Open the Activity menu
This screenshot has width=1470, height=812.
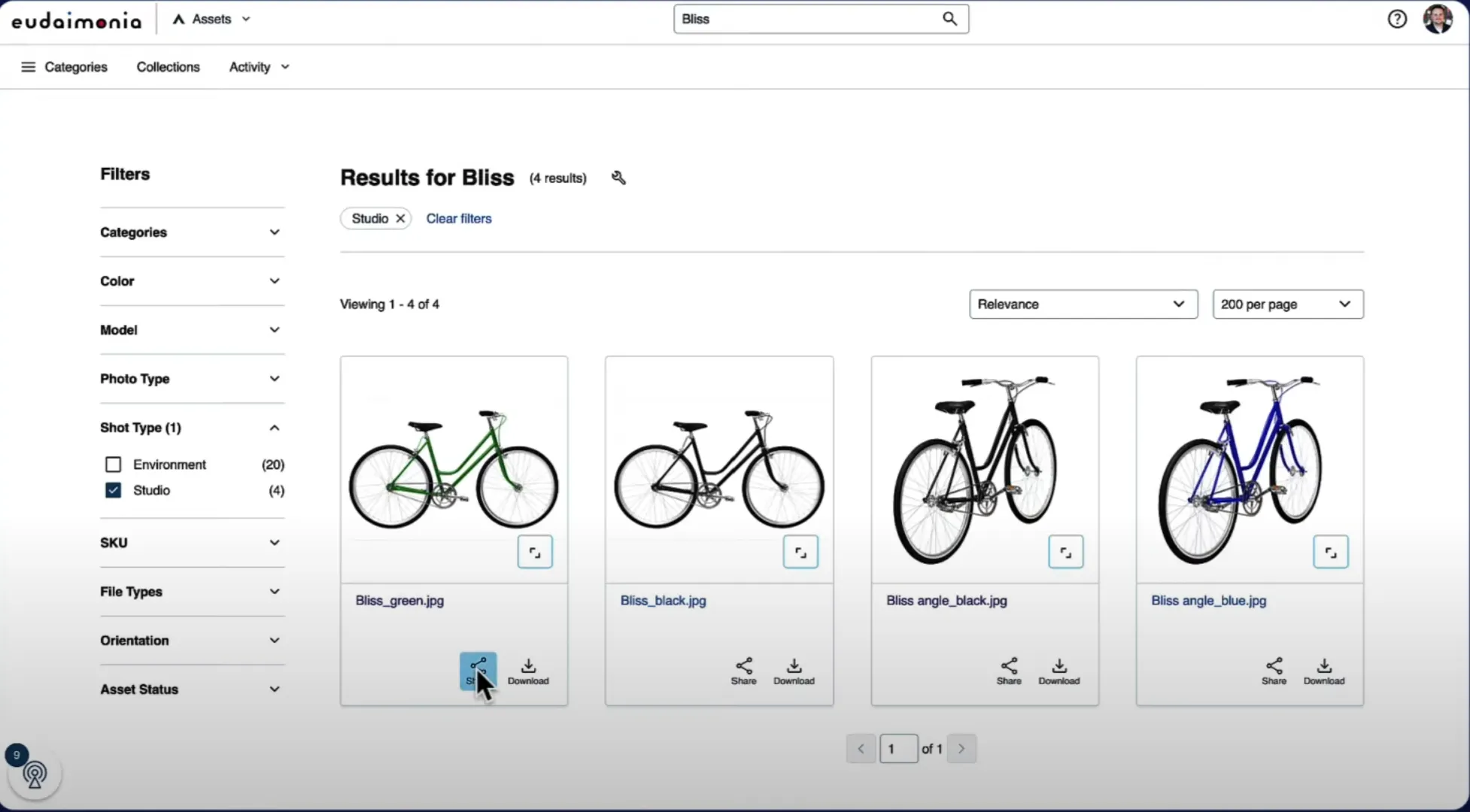[x=260, y=67]
